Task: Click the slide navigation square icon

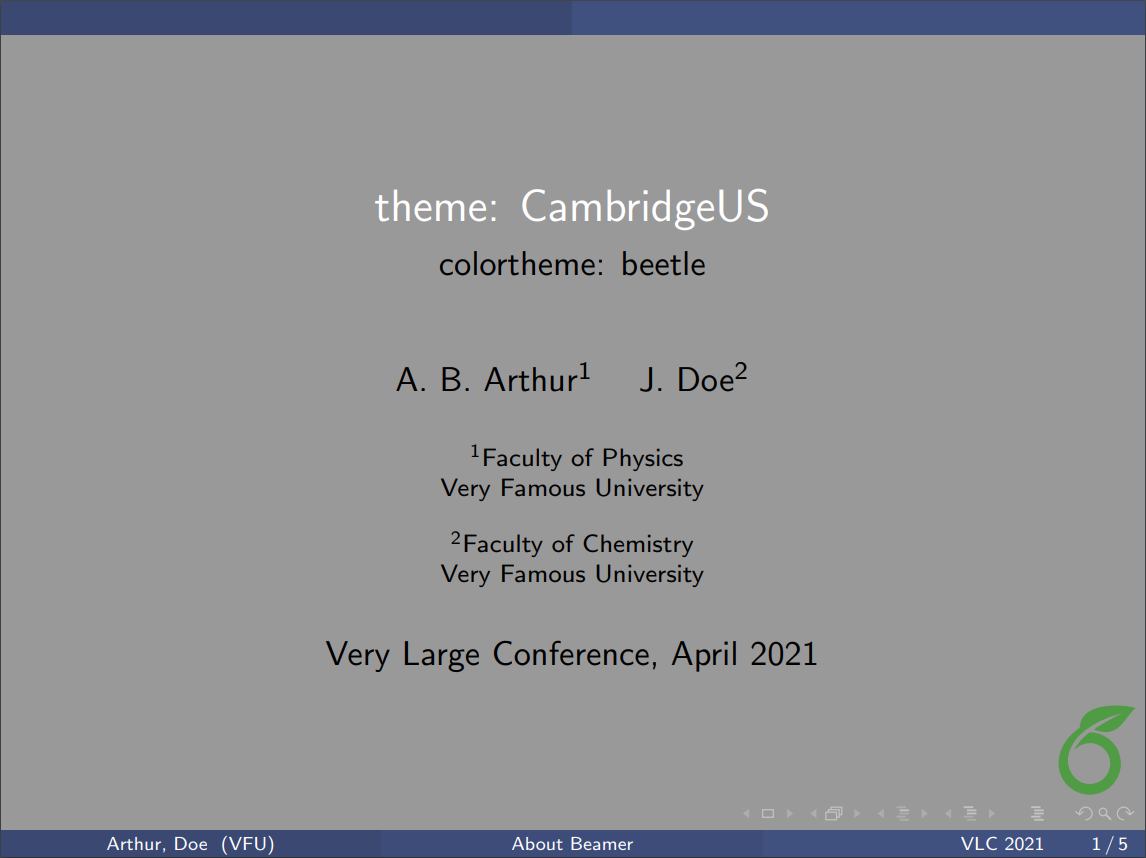Action: (766, 813)
